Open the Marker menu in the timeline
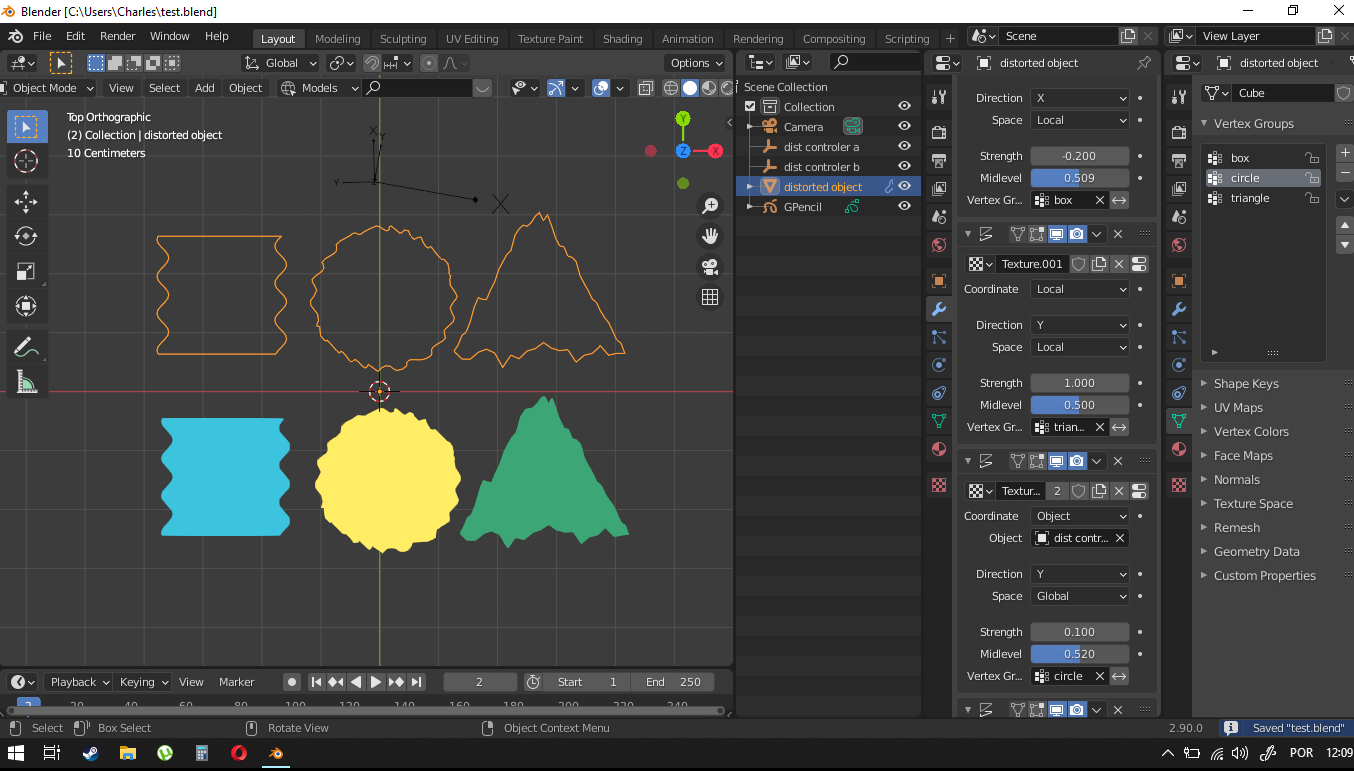1354x772 pixels. [x=237, y=682]
